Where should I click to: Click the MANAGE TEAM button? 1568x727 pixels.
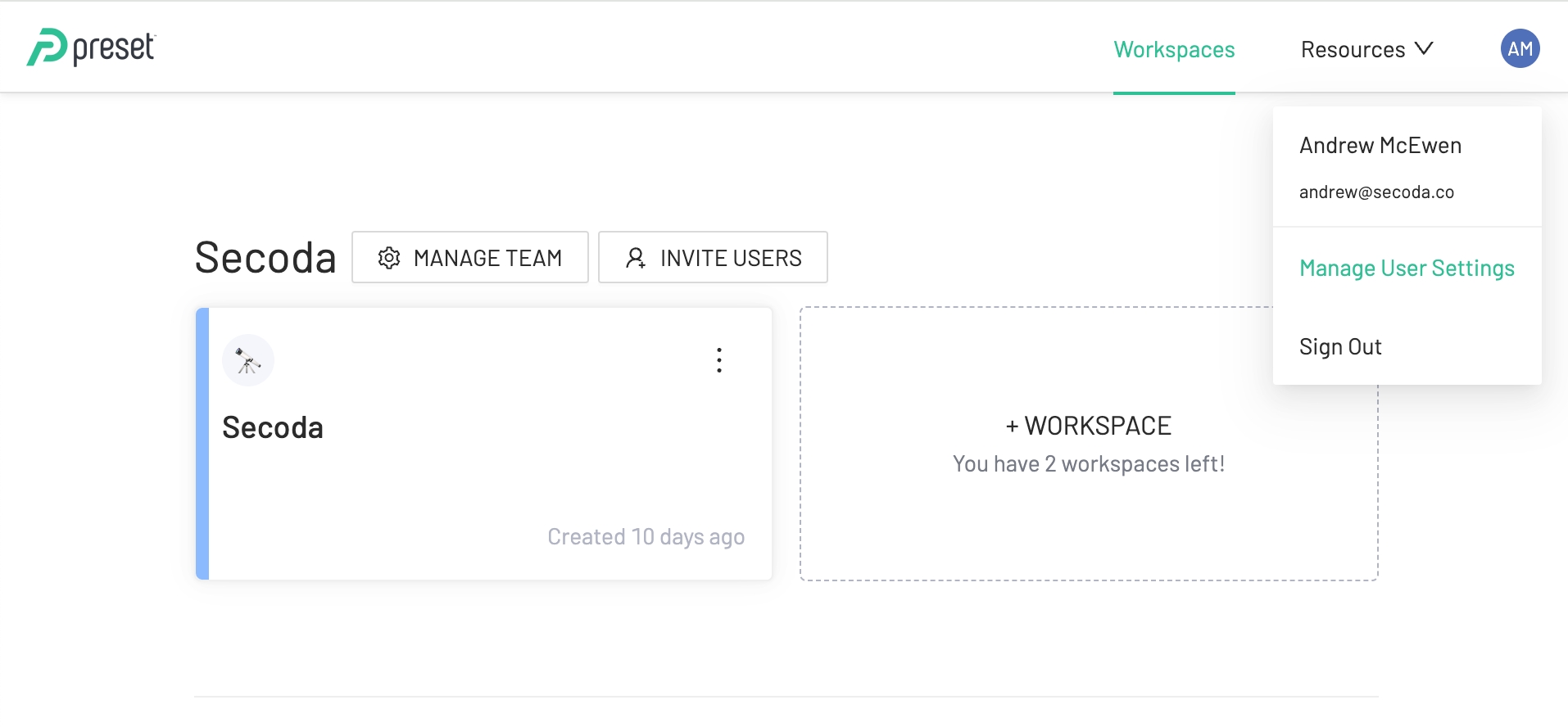click(470, 257)
